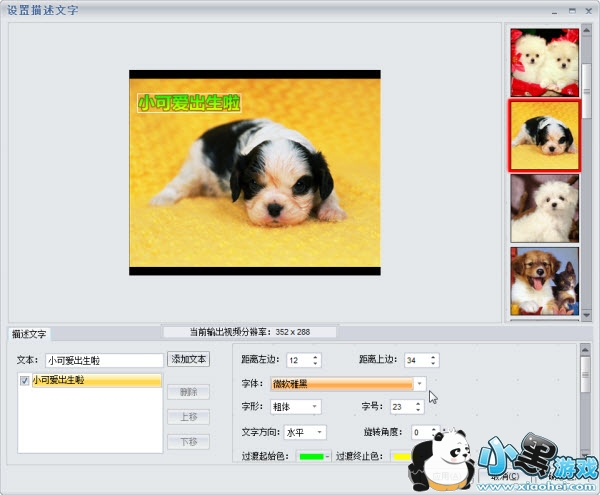Open the 字体 font dropdown
This screenshot has width=600, height=495.
point(420,383)
